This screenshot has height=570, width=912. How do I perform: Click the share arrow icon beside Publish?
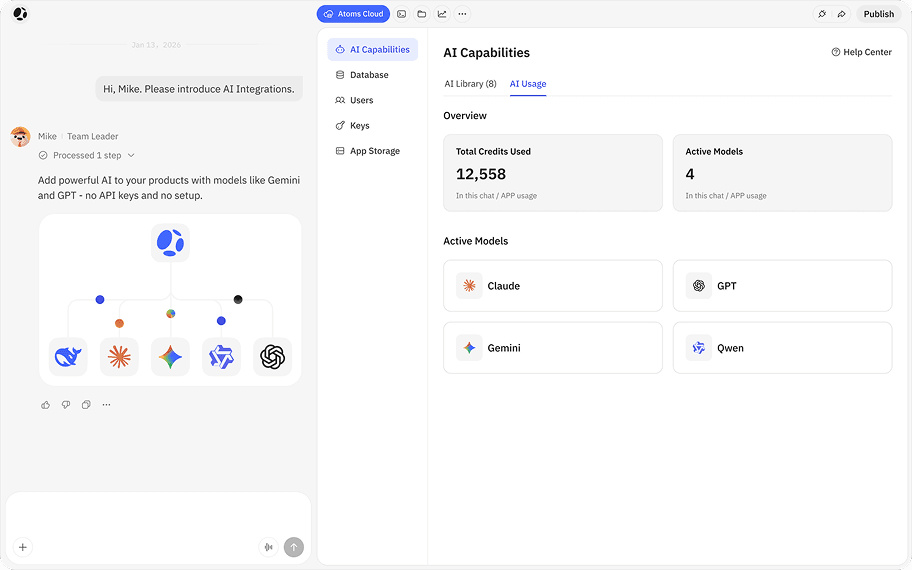click(x=842, y=14)
